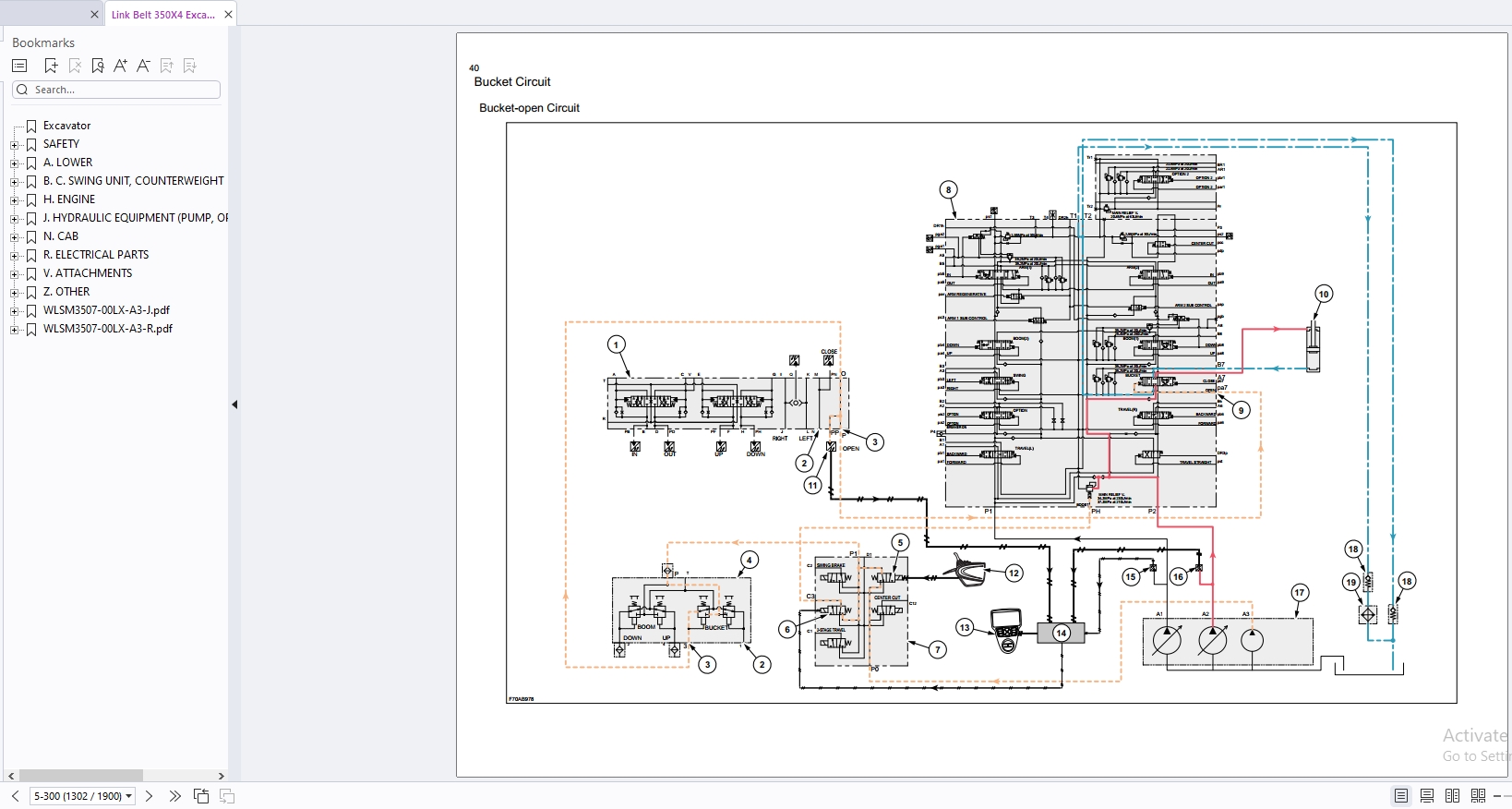This screenshot has width=1512, height=809.
Task: Click the zoom out minus on the zoom slider
Action: point(1497,796)
